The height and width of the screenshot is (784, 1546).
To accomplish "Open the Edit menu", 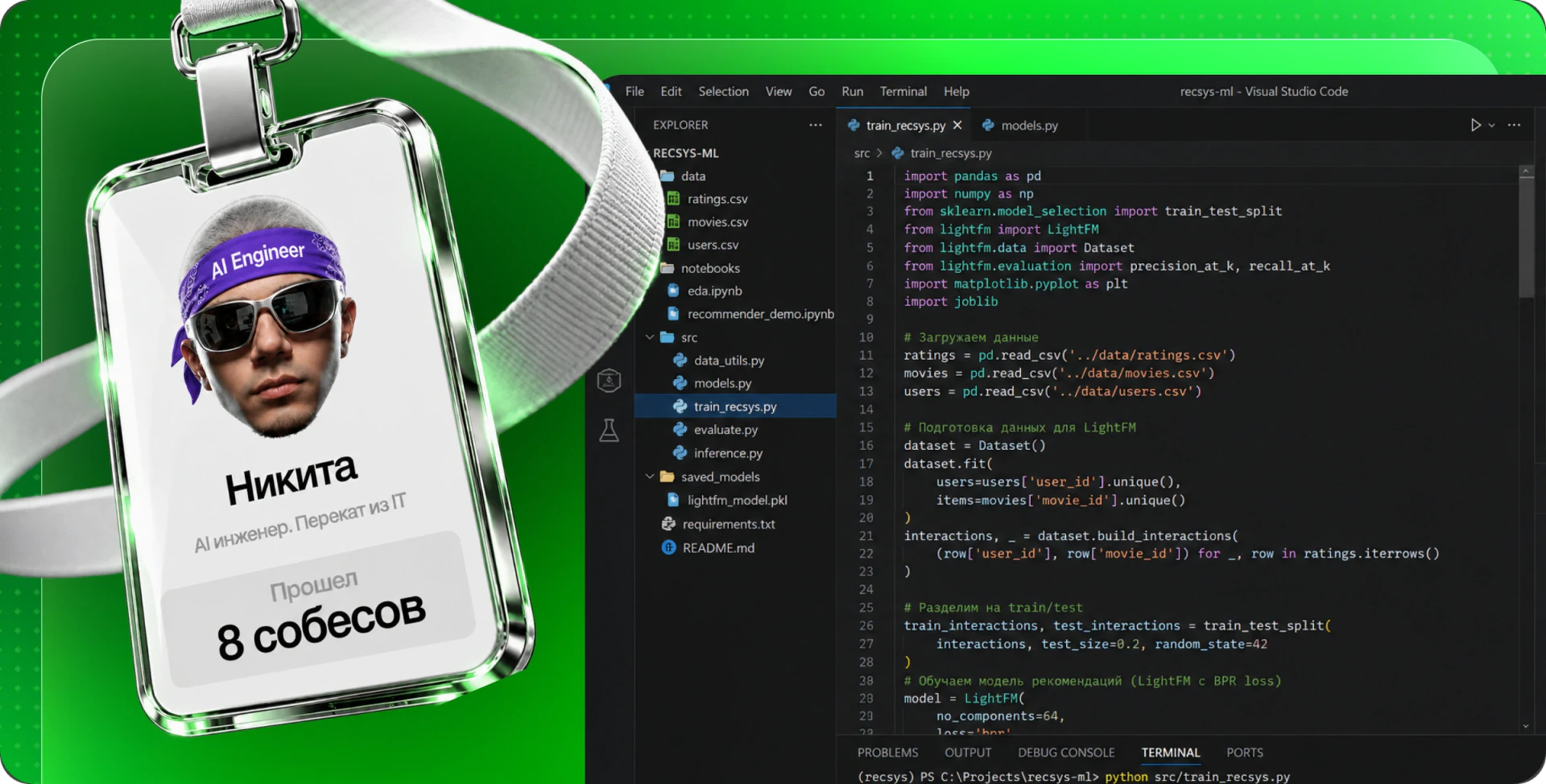I will [671, 92].
